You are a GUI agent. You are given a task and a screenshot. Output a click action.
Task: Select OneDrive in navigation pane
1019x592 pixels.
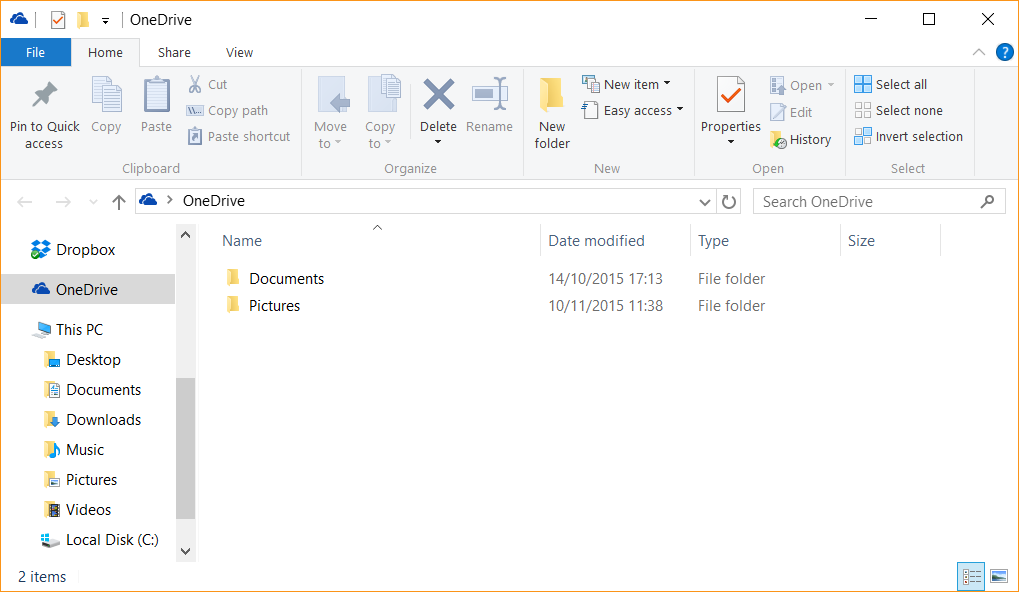pyautogui.click(x=88, y=289)
